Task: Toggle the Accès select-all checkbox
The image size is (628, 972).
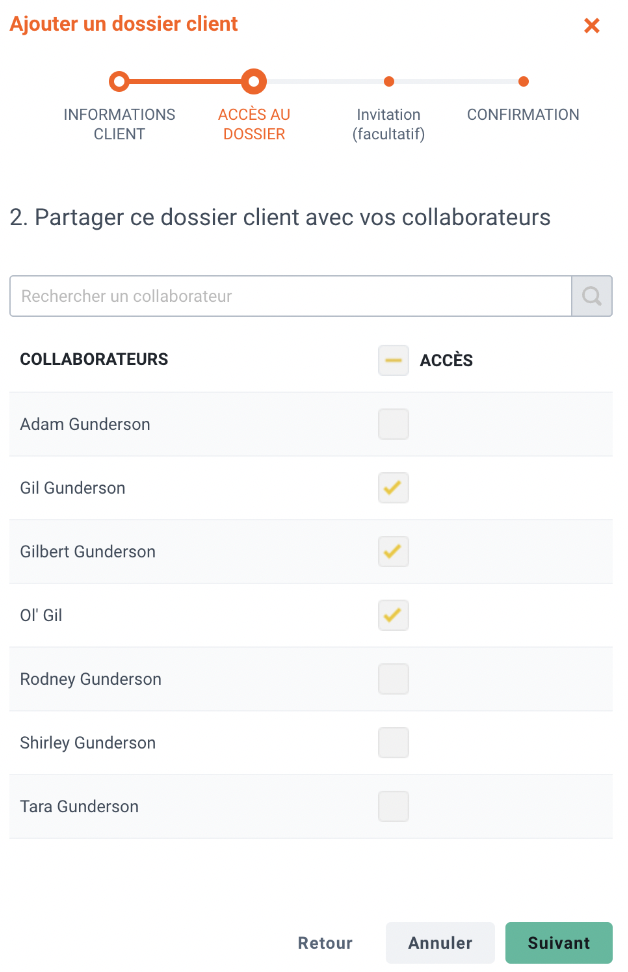Action: tap(393, 360)
